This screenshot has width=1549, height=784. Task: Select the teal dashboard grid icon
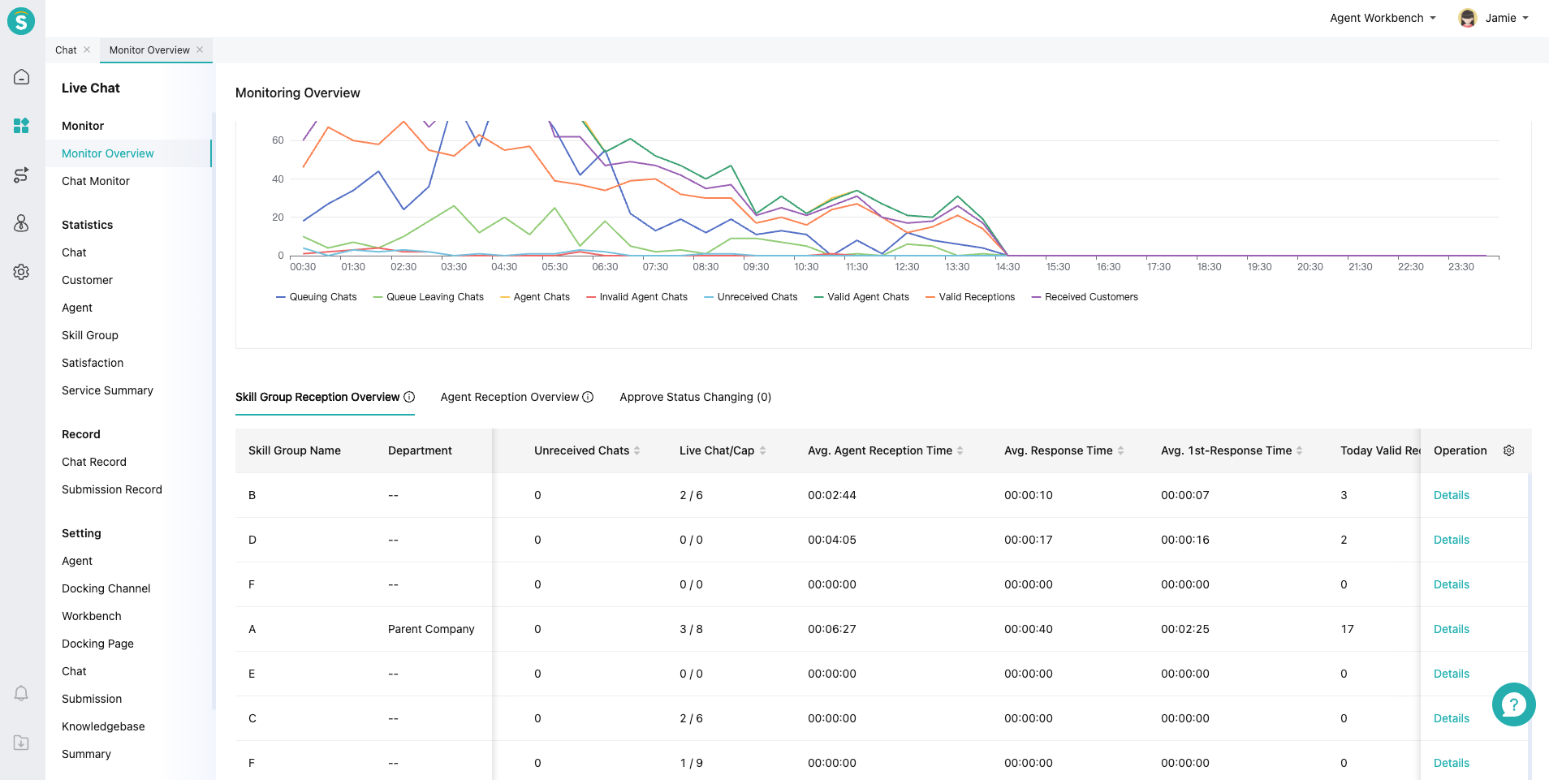tap(21, 126)
